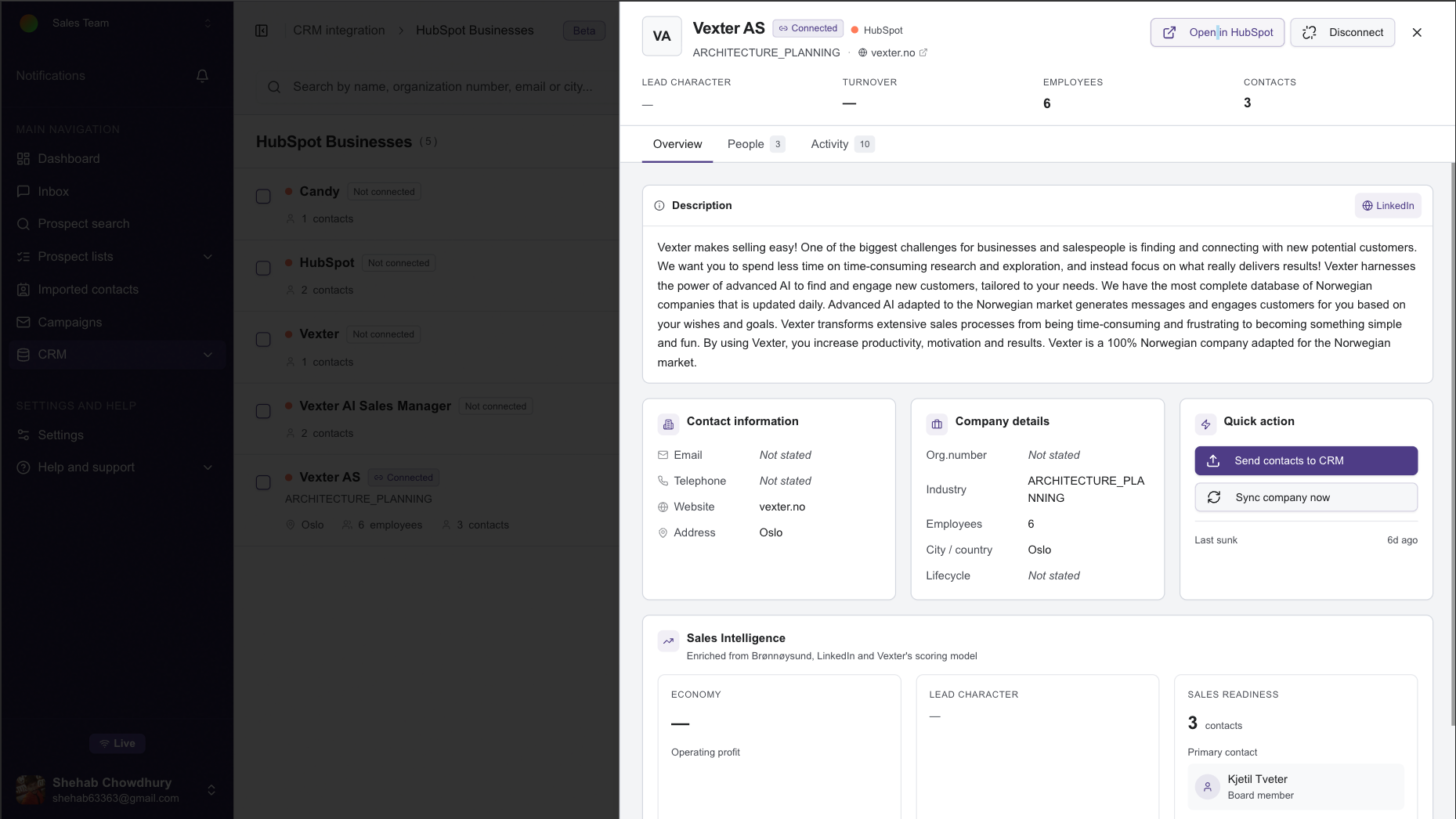This screenshot has width=1456, height=819.
Task: Close the Vexter AS detail panel
Action: 1417,32
